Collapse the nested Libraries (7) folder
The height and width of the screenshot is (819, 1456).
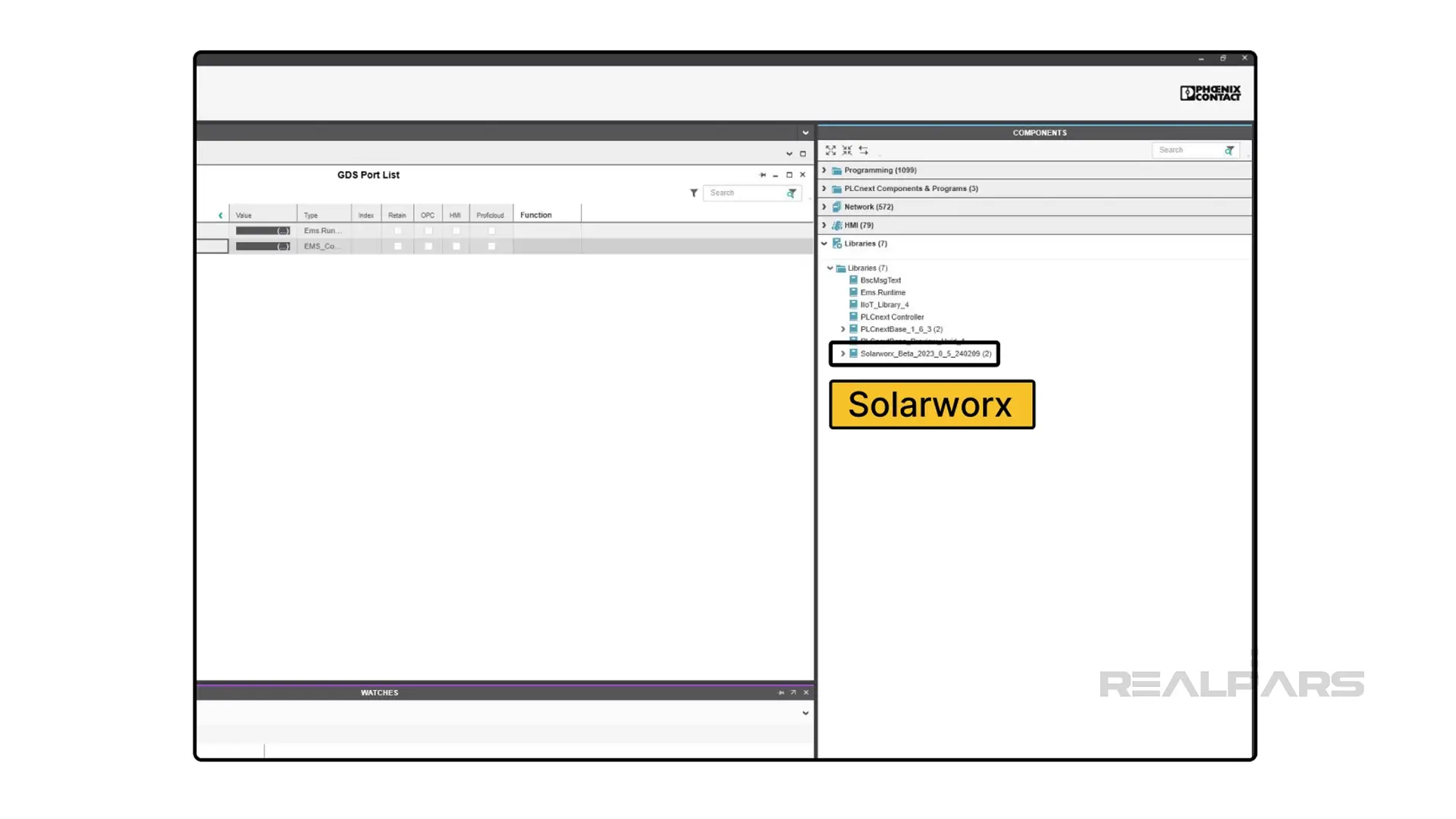[830, 268]
